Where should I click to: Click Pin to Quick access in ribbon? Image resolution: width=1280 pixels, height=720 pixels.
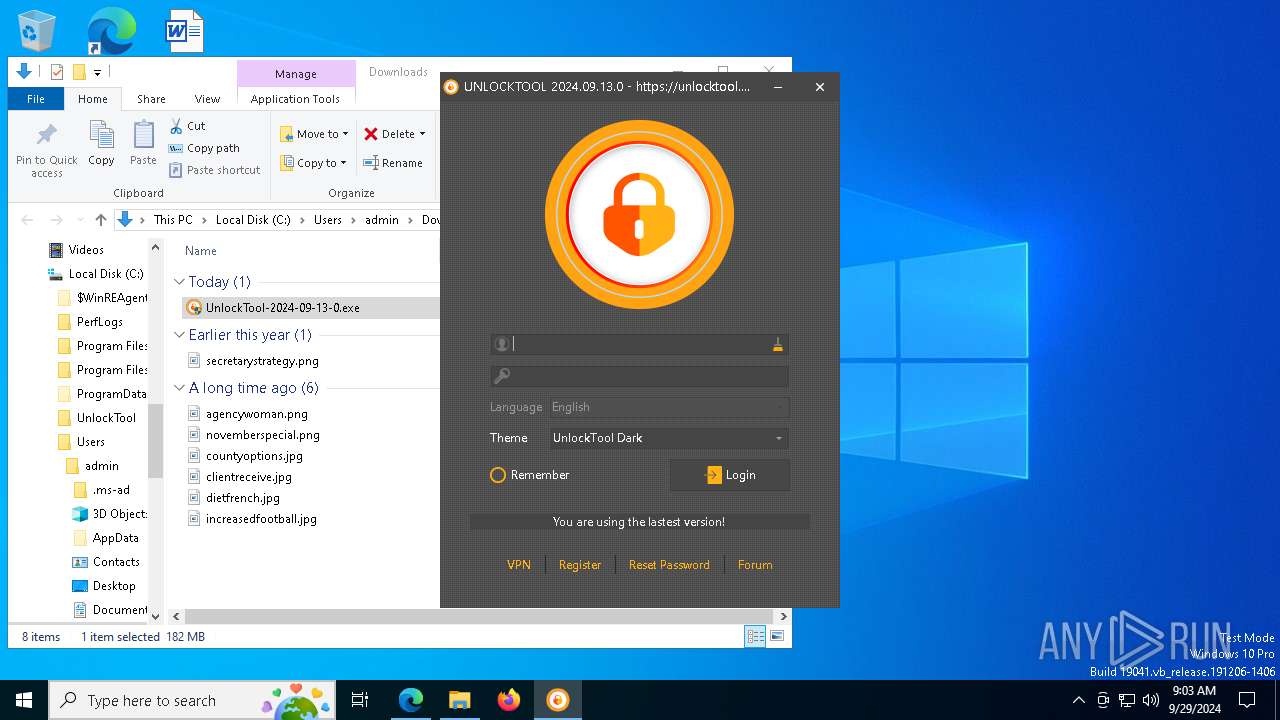click(47, 150)
